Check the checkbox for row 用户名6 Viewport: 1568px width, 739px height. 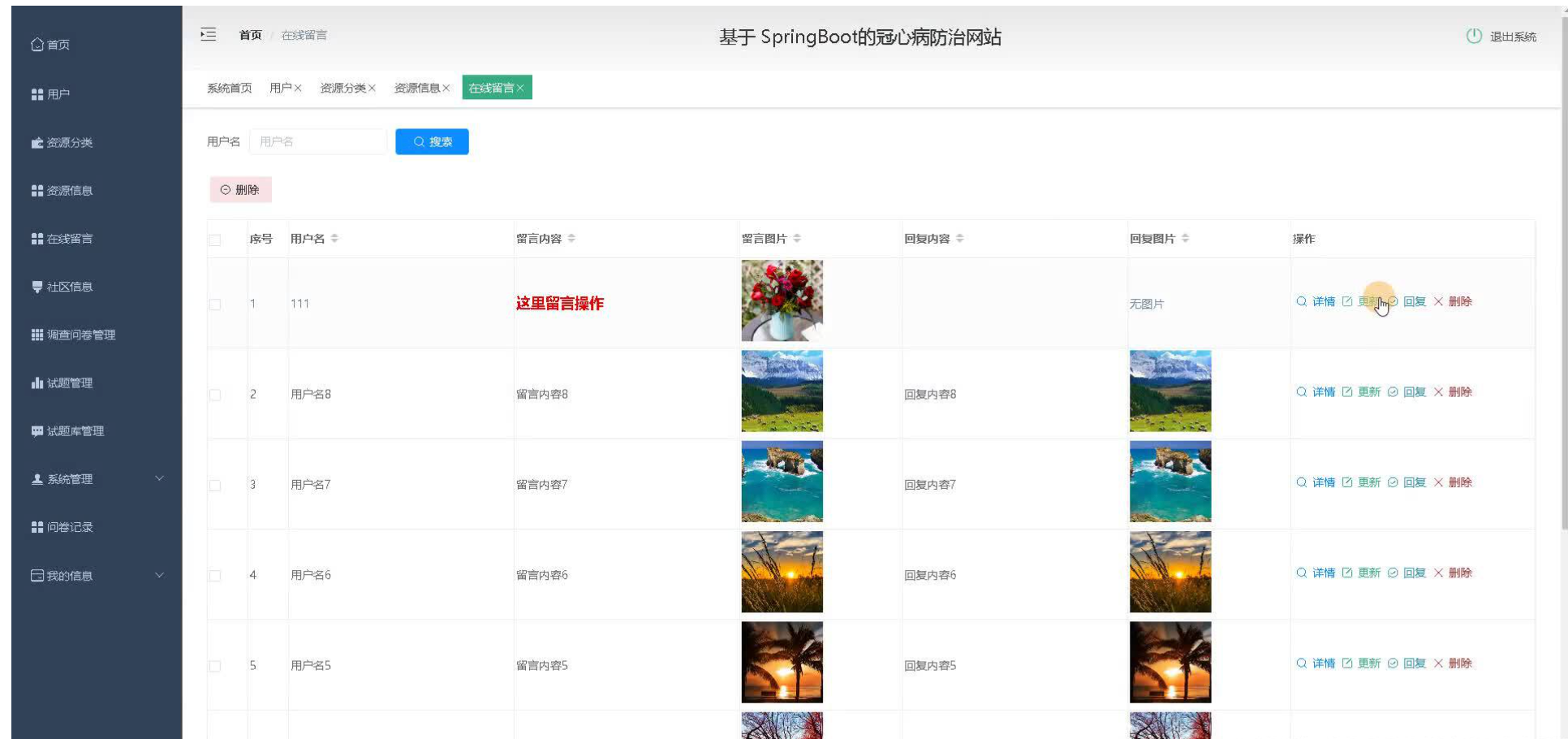coord(215,576)
